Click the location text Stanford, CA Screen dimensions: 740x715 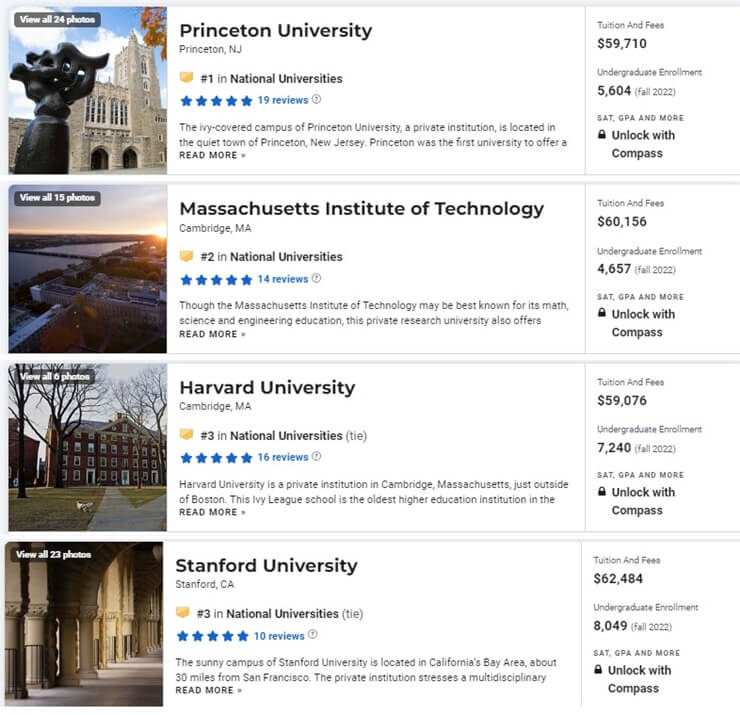[204, 584]
